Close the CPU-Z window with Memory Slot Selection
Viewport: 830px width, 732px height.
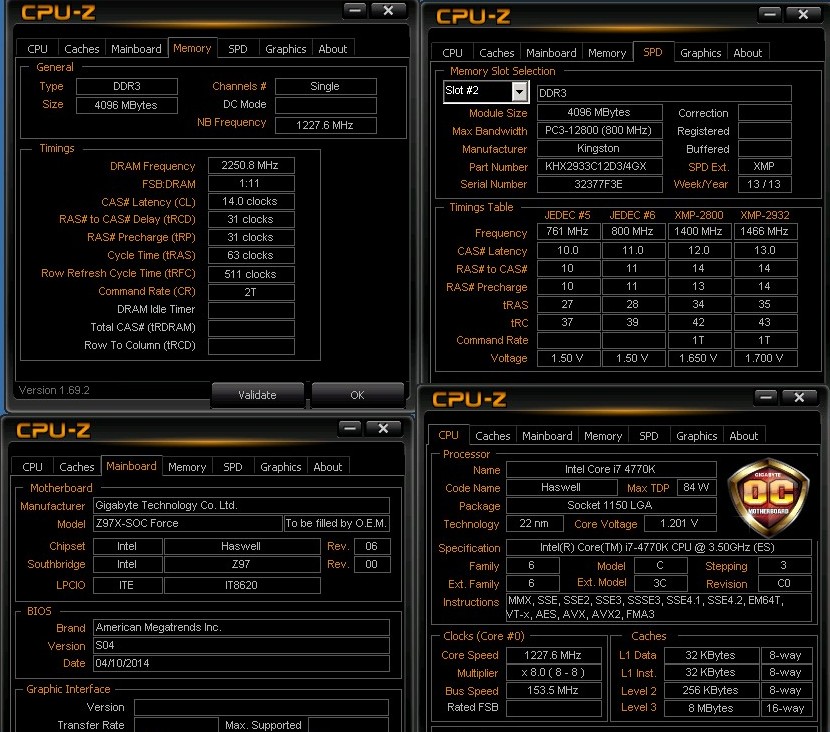tap(800, 14)
